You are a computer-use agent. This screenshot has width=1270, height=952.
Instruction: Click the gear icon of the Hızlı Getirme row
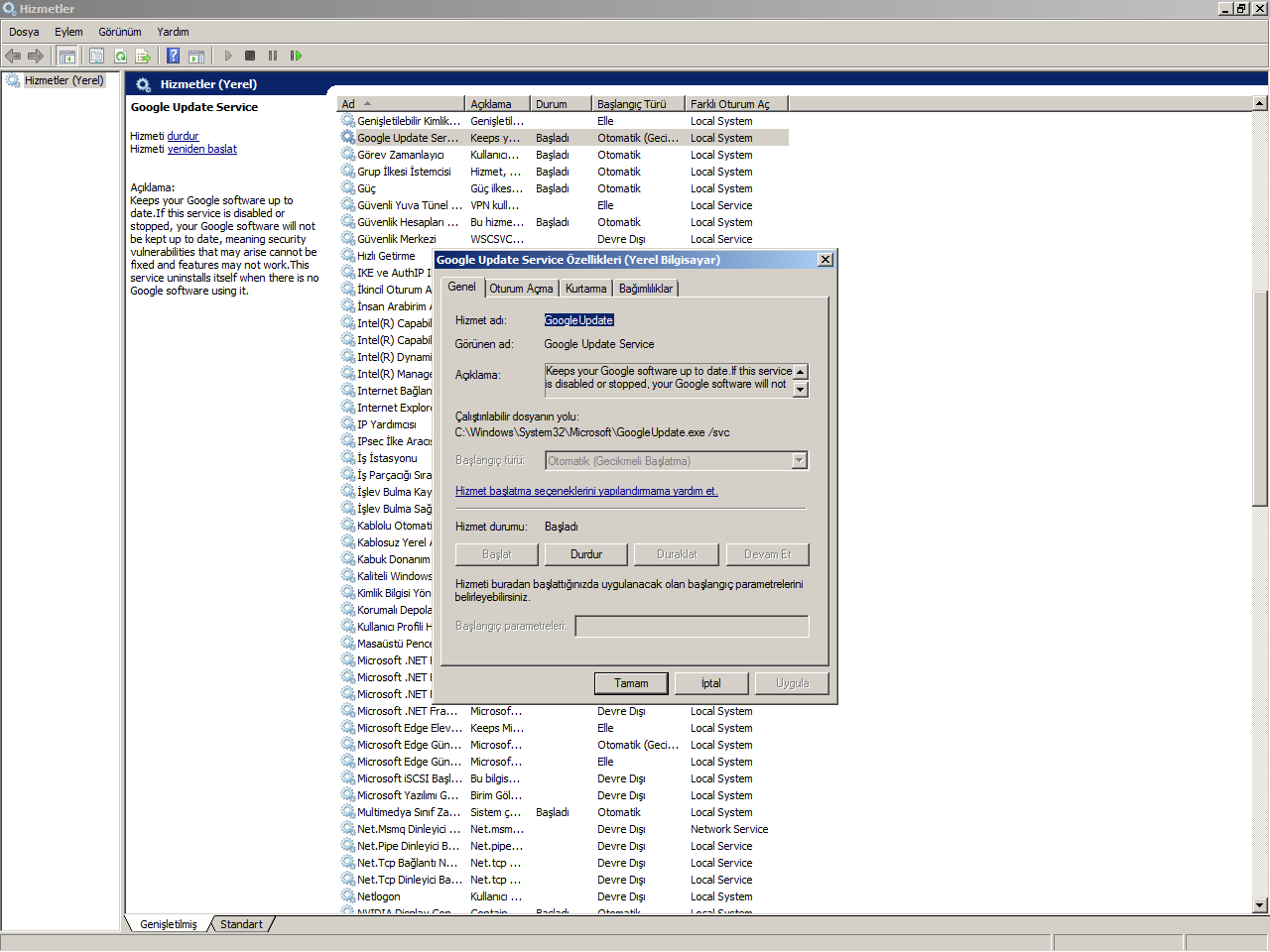coord(348,256)
